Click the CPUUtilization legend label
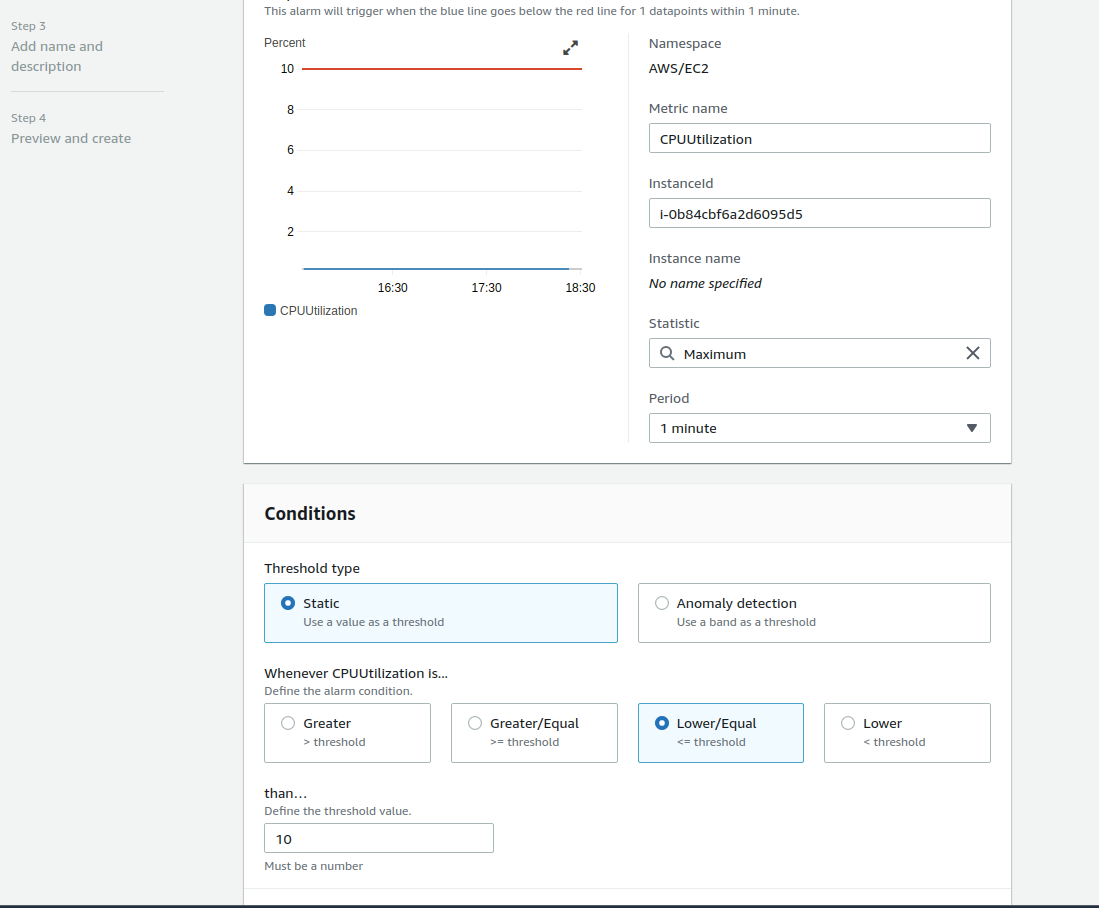The height and width of the screenshot is (908, 1099). coord(318,311)
